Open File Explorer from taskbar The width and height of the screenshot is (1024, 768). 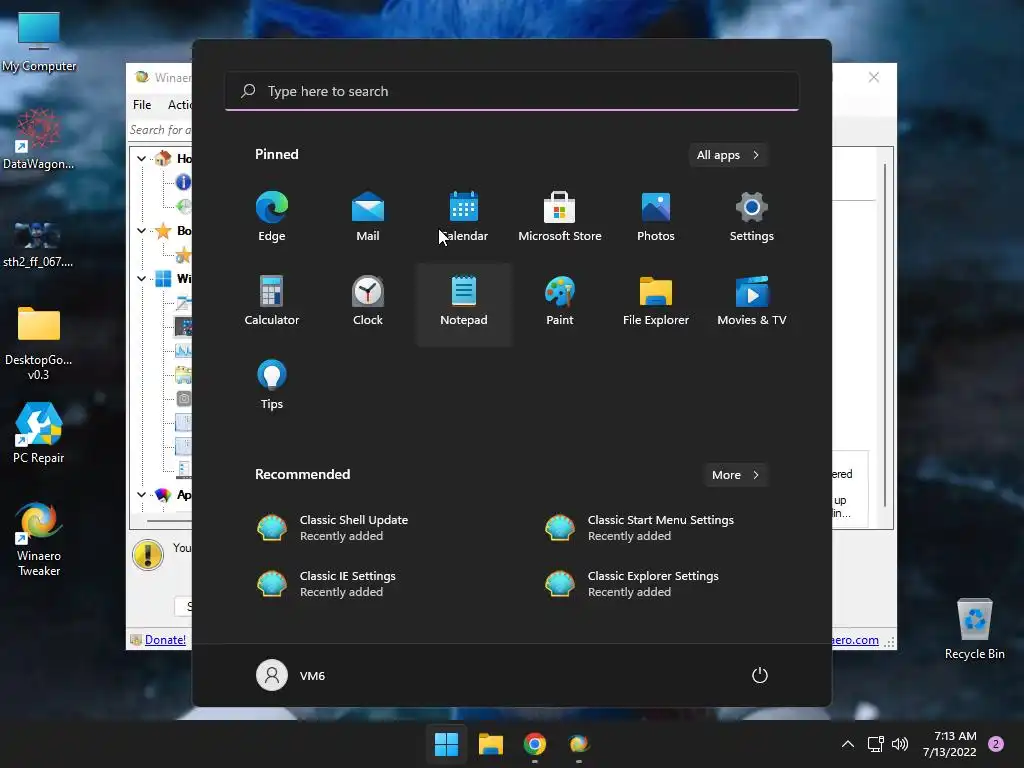click(x=490, y=744)
